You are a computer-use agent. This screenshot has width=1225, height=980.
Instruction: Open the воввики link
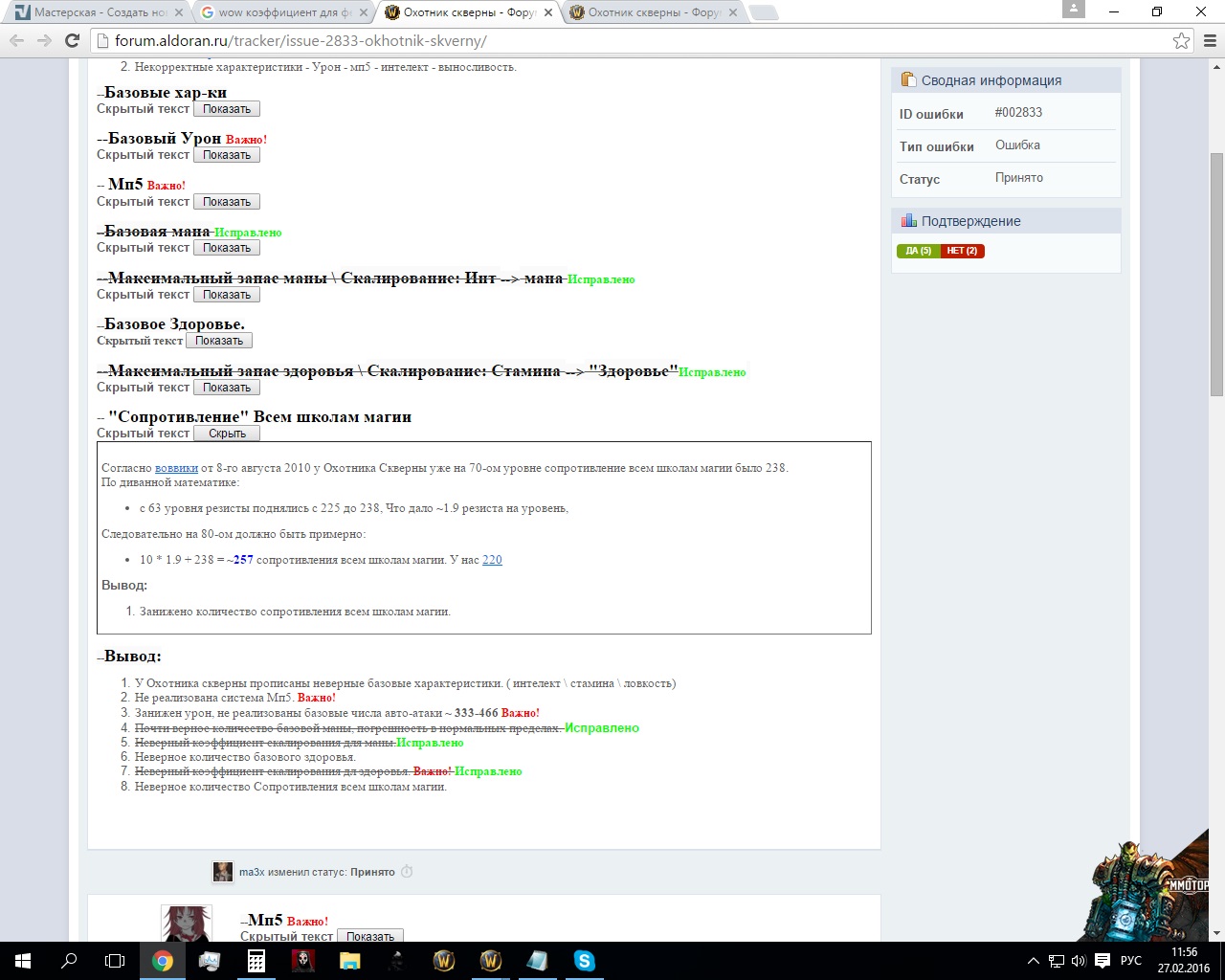[176, 468]
